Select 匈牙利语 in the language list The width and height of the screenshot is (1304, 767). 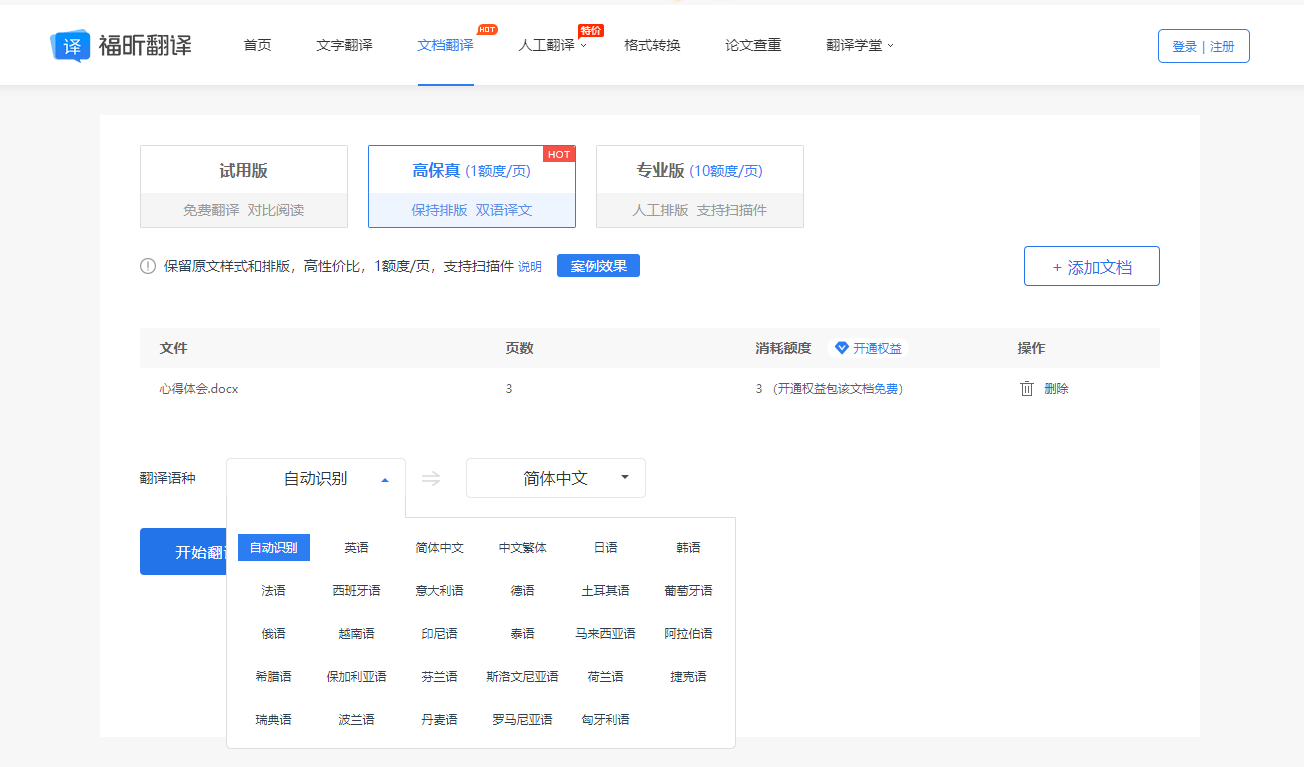tap(606, 720)
